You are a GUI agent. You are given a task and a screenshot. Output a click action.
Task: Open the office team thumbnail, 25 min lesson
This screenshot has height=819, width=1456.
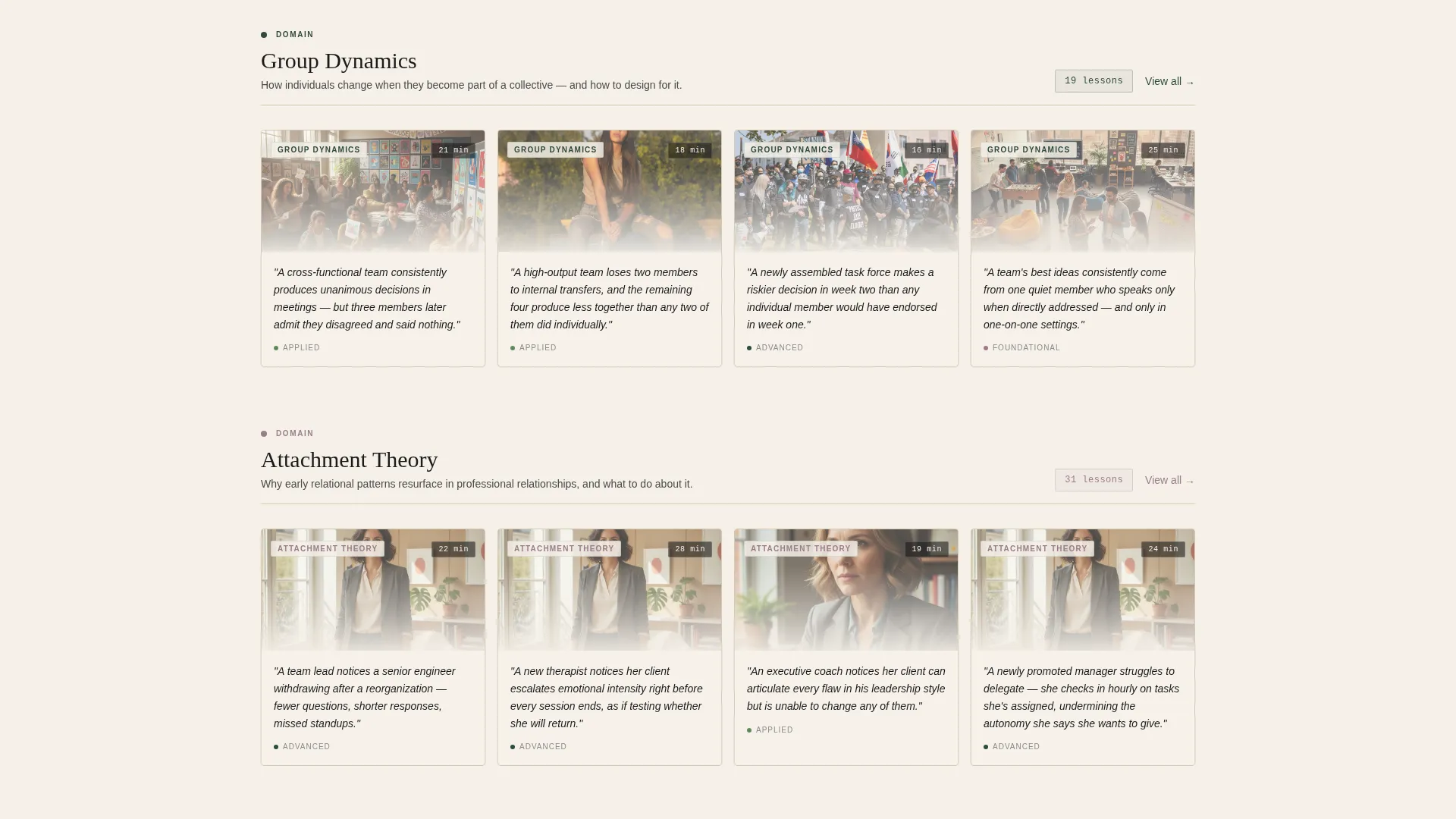pyautogui.click(x=1083, y=191)
